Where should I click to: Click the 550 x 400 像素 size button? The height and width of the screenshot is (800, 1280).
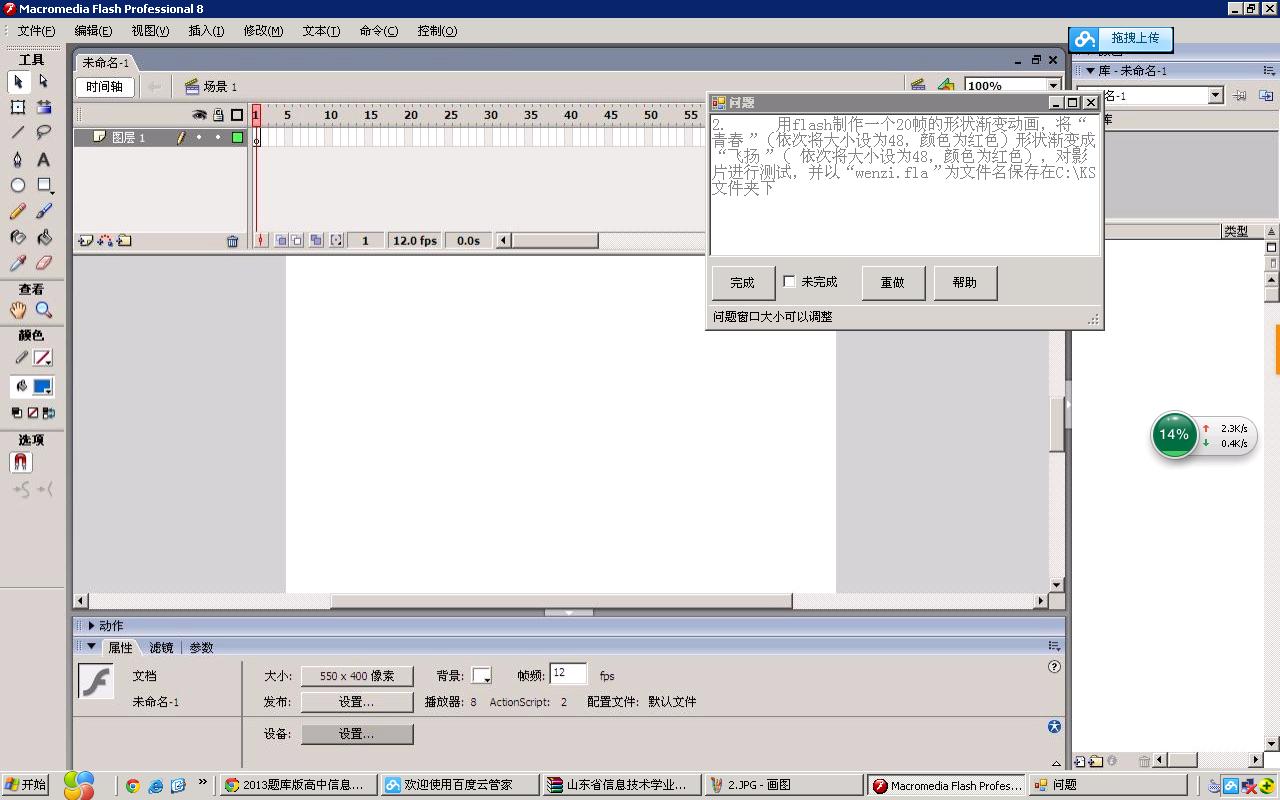click(357, 676)
